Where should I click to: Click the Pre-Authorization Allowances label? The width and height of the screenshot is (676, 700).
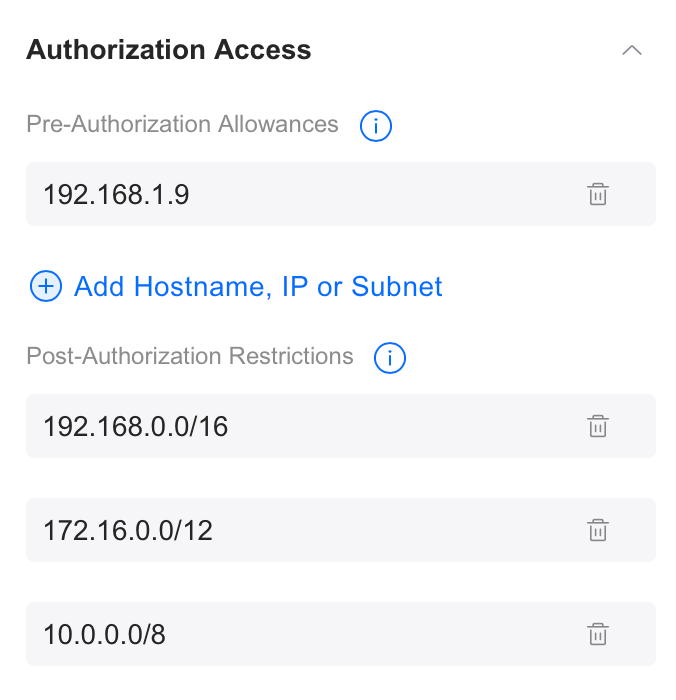click(x=182, y=125)
